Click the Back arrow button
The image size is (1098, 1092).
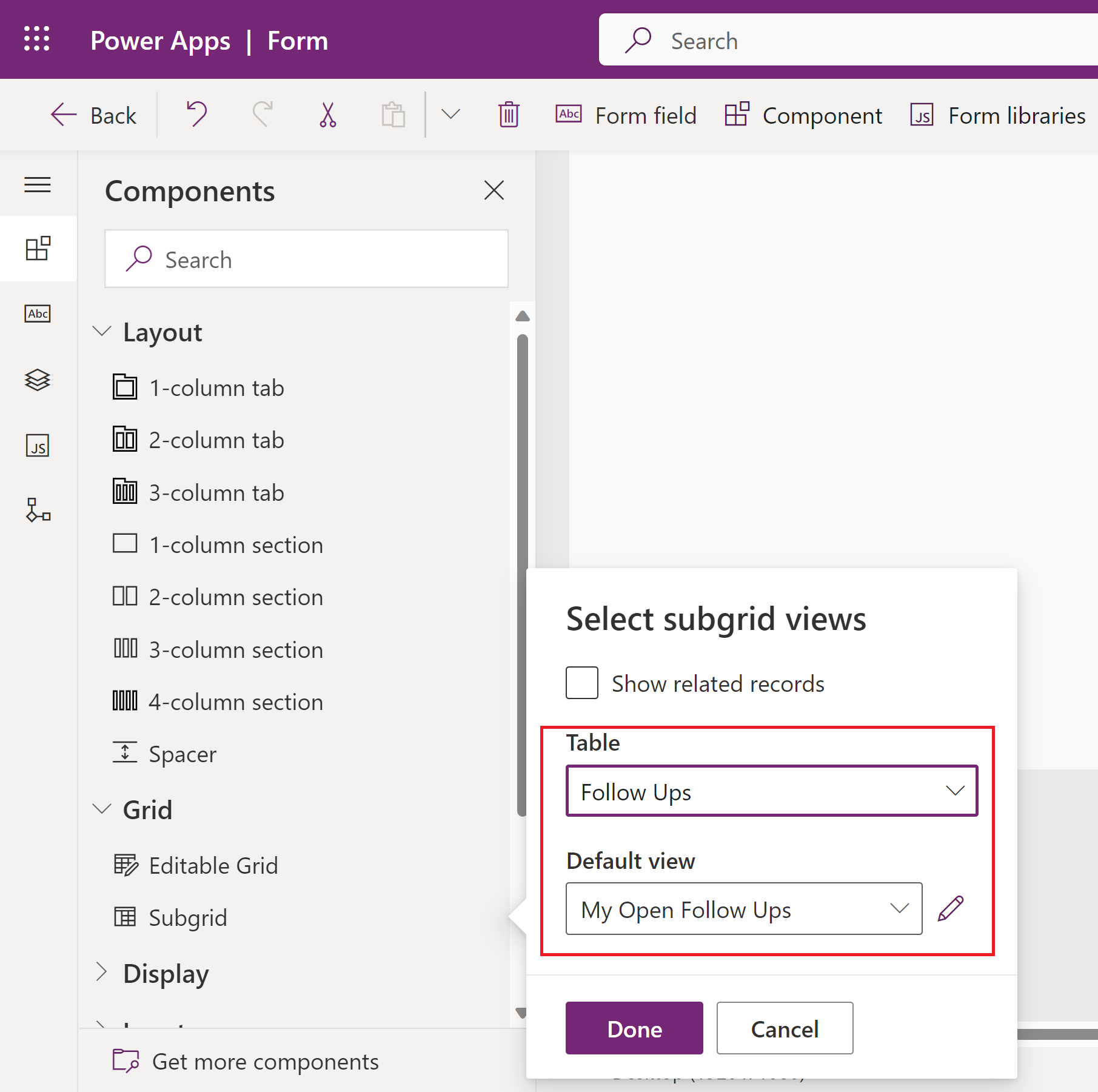click(93, 115)
